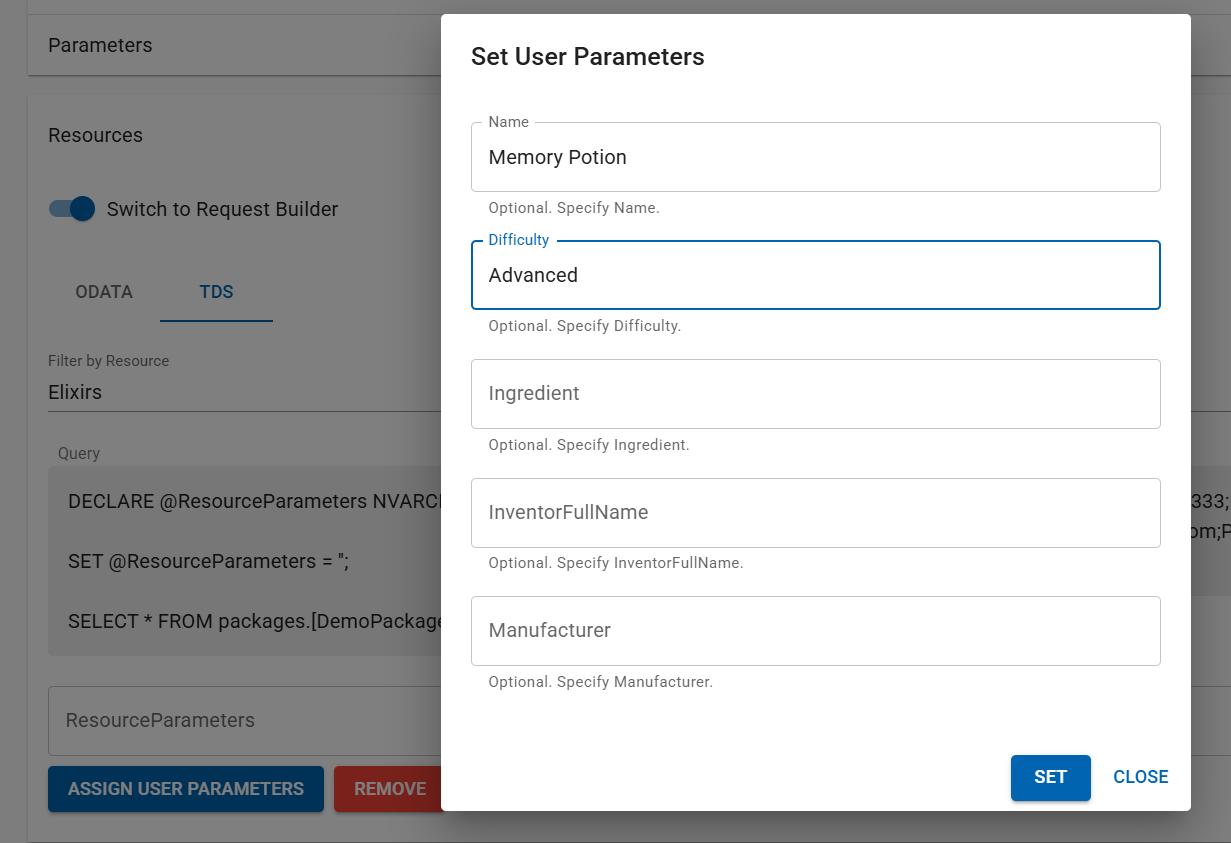Select the empty Ingredient input field
Screen dimensions: 1231x843
tap(815, 393)
